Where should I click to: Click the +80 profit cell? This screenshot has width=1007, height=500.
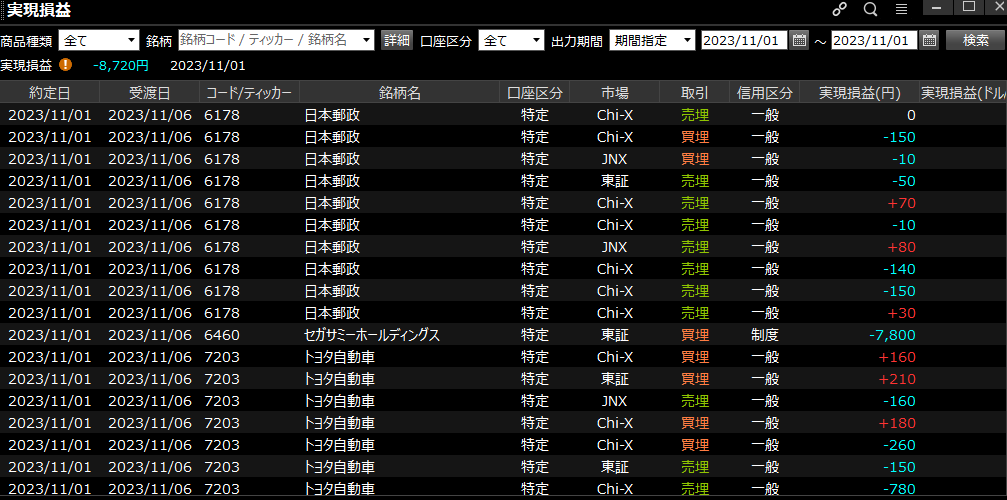point(901,247)
